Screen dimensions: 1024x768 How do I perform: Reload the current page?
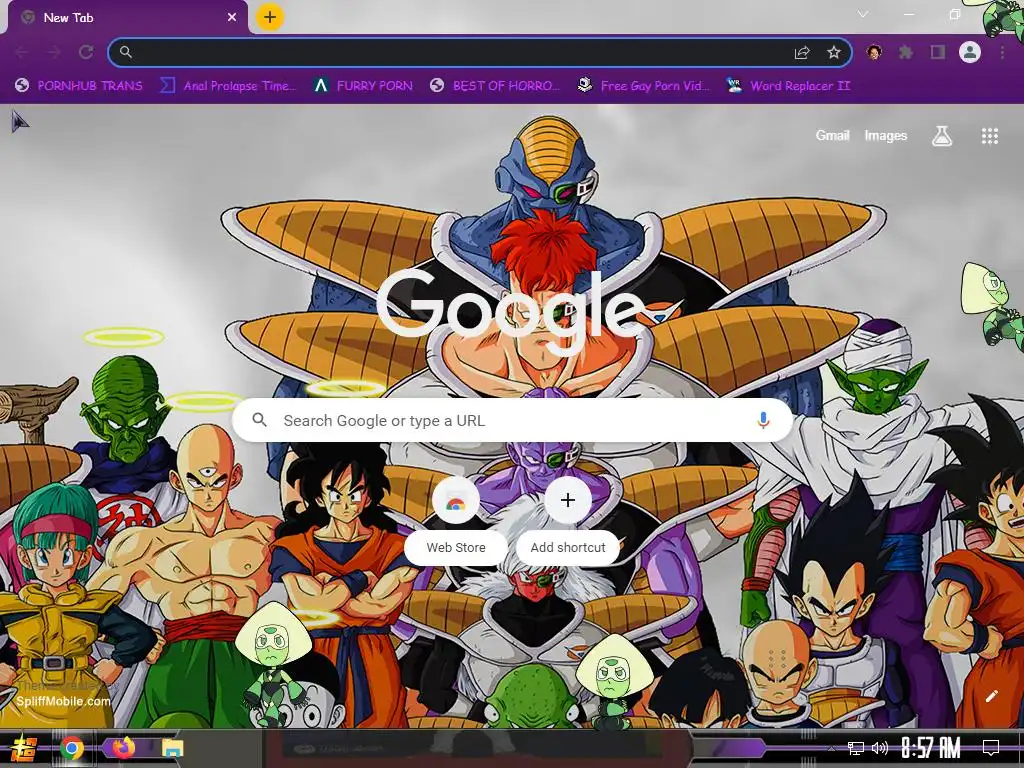(86, 52)
